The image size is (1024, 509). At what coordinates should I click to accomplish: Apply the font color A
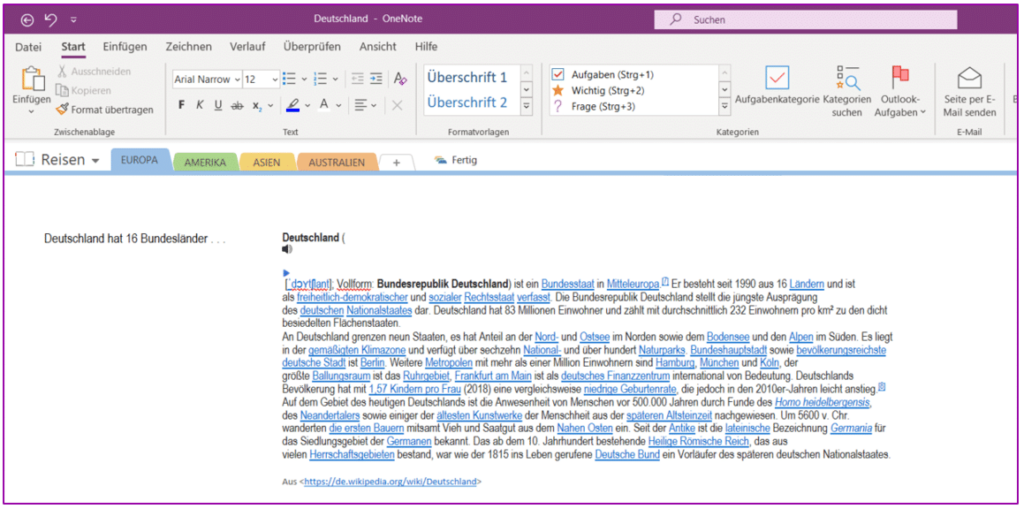(323, 105)
